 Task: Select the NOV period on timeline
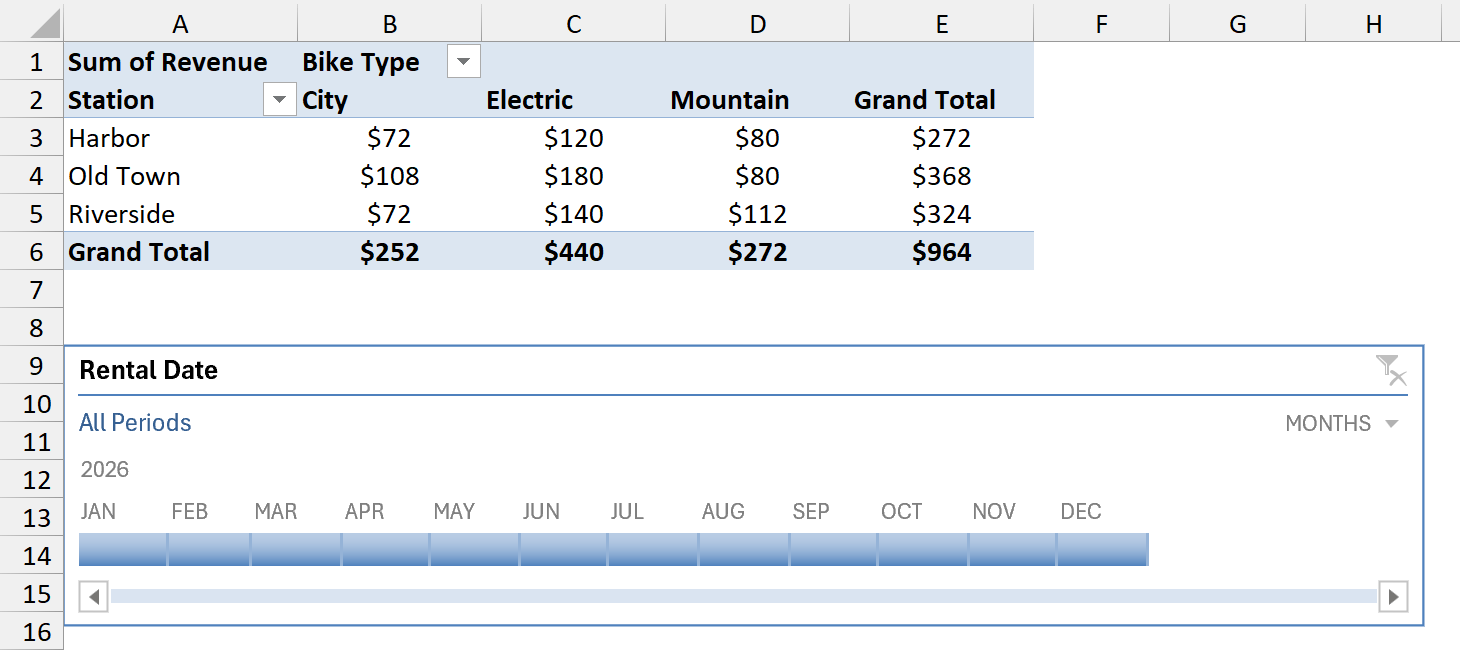[x=1012, y=549]
